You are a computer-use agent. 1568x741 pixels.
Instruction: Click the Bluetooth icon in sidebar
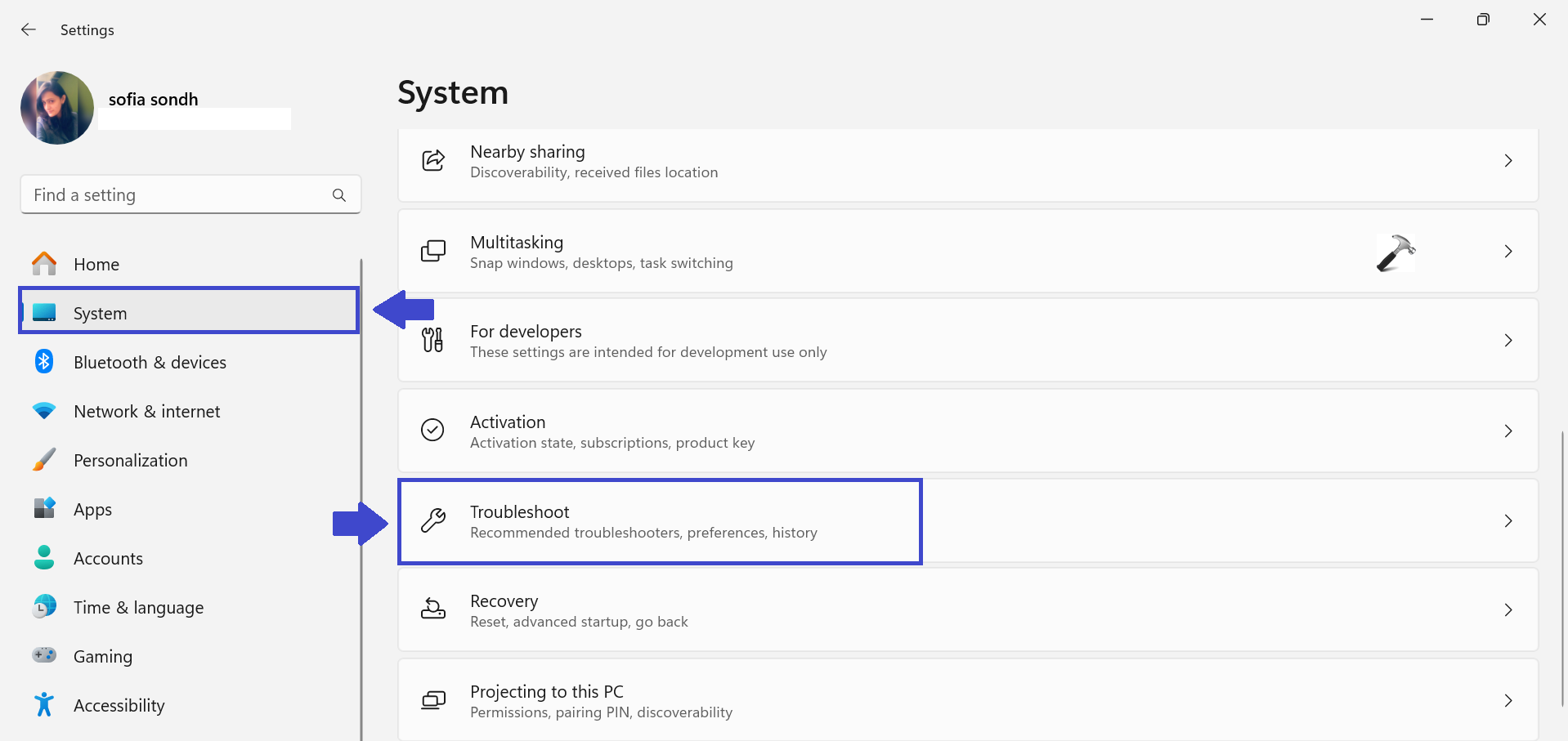click(44, 362)
